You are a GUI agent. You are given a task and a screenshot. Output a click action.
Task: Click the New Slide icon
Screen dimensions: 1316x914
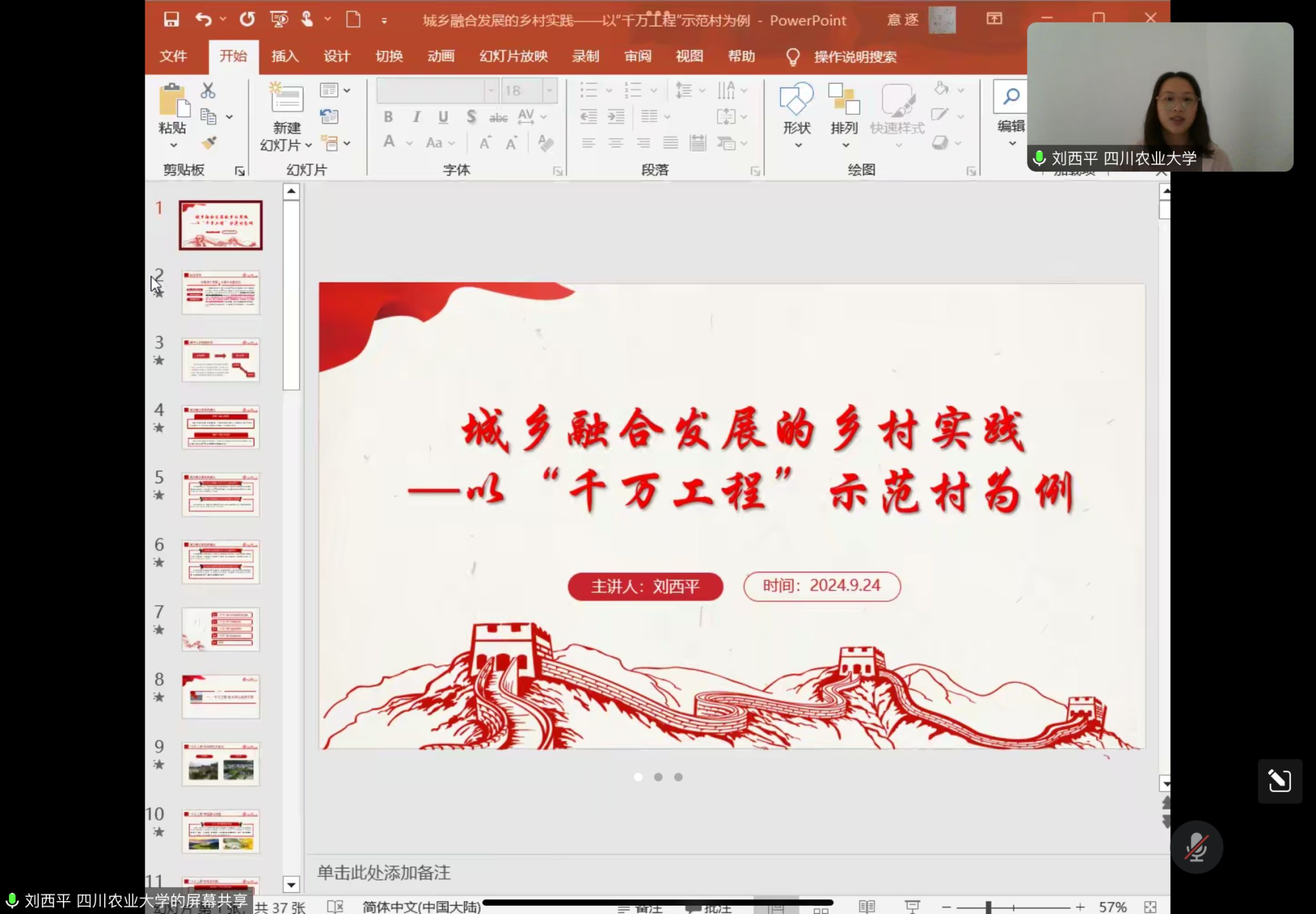click(x=286, y=98)
